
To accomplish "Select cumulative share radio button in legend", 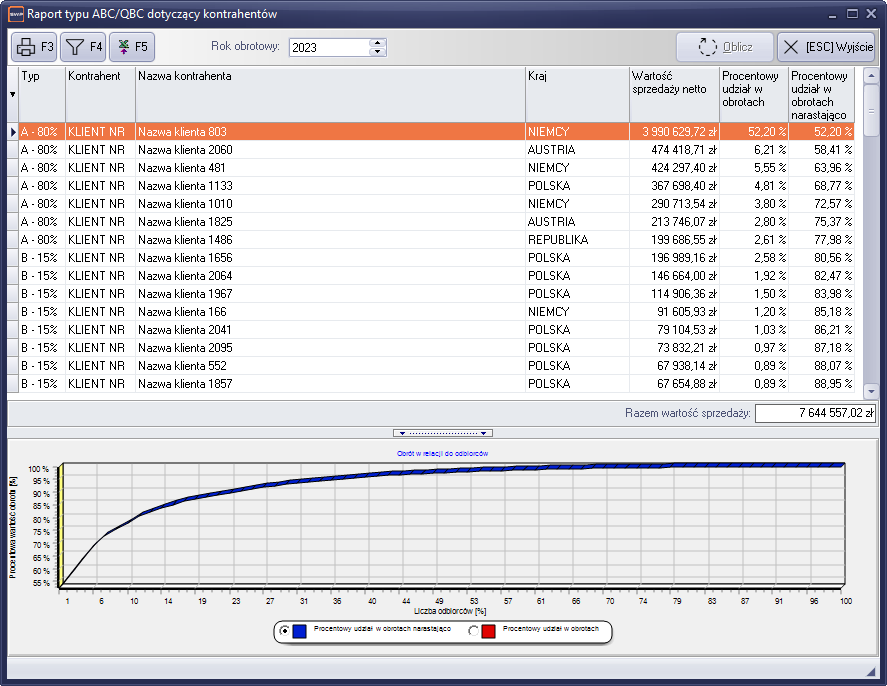I will coord(286,631).
